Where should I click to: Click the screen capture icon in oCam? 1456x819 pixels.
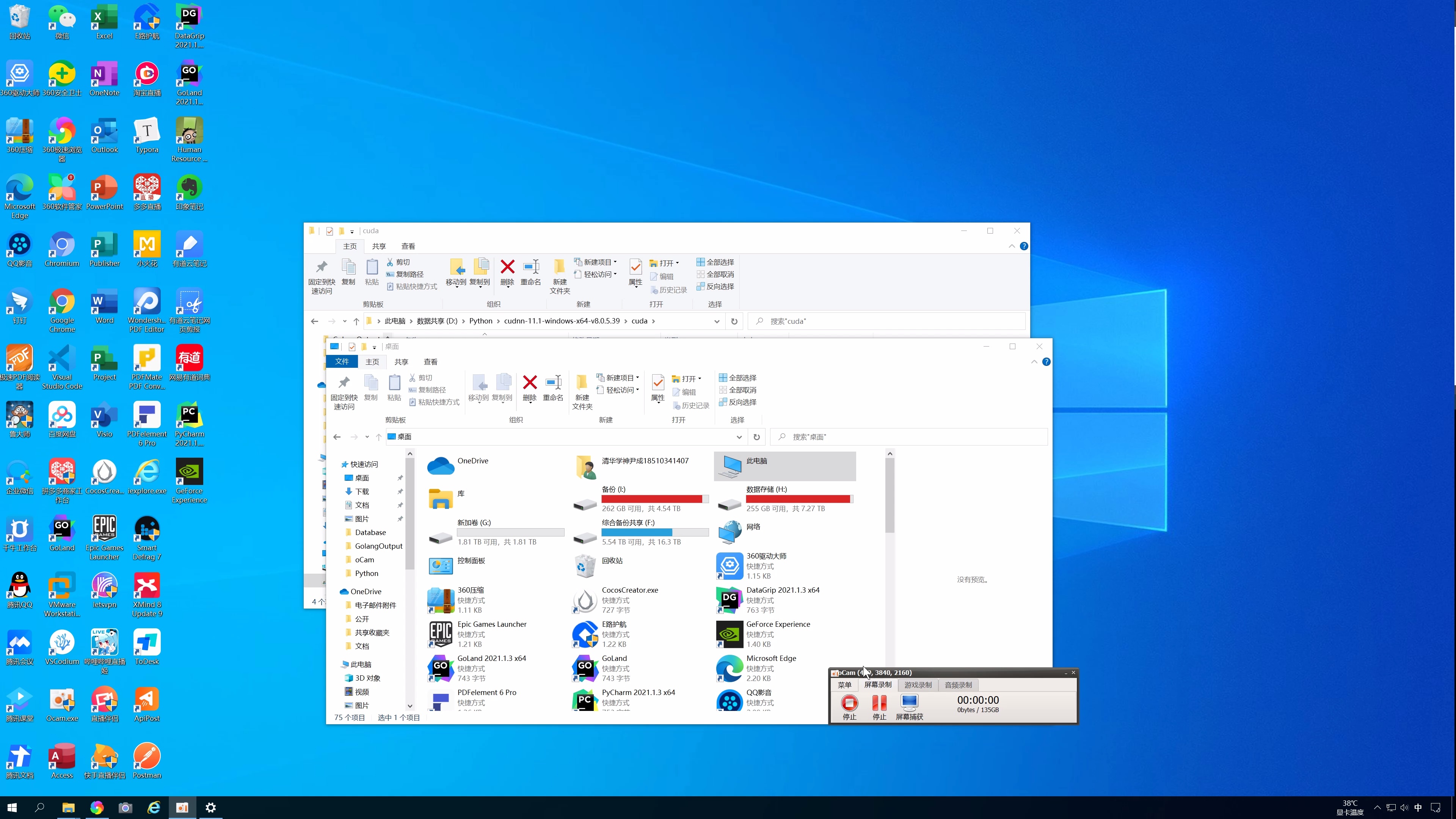pyautogui.click(x=909, y=703)
